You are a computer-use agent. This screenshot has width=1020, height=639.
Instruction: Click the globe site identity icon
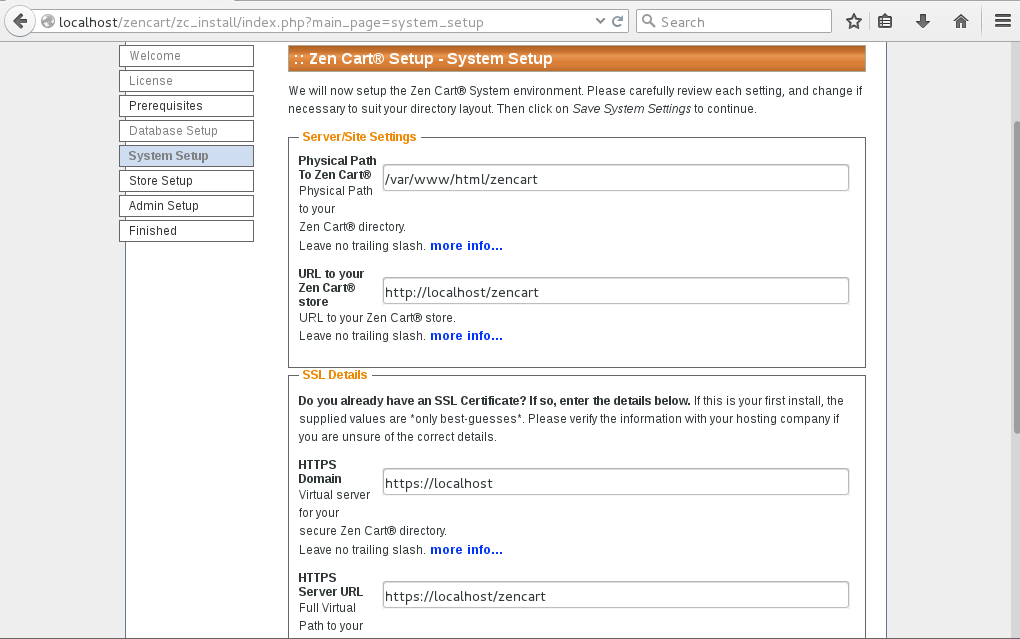(x=47, y=21)
